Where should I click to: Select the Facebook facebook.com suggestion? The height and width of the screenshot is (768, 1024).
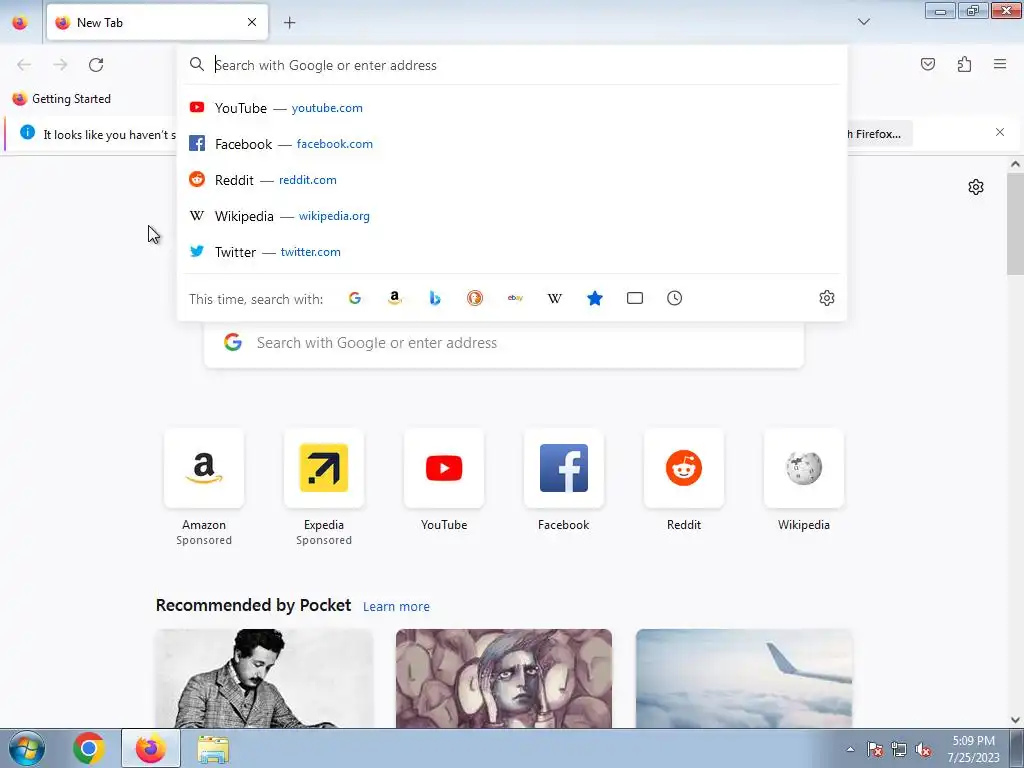[512, 144]
